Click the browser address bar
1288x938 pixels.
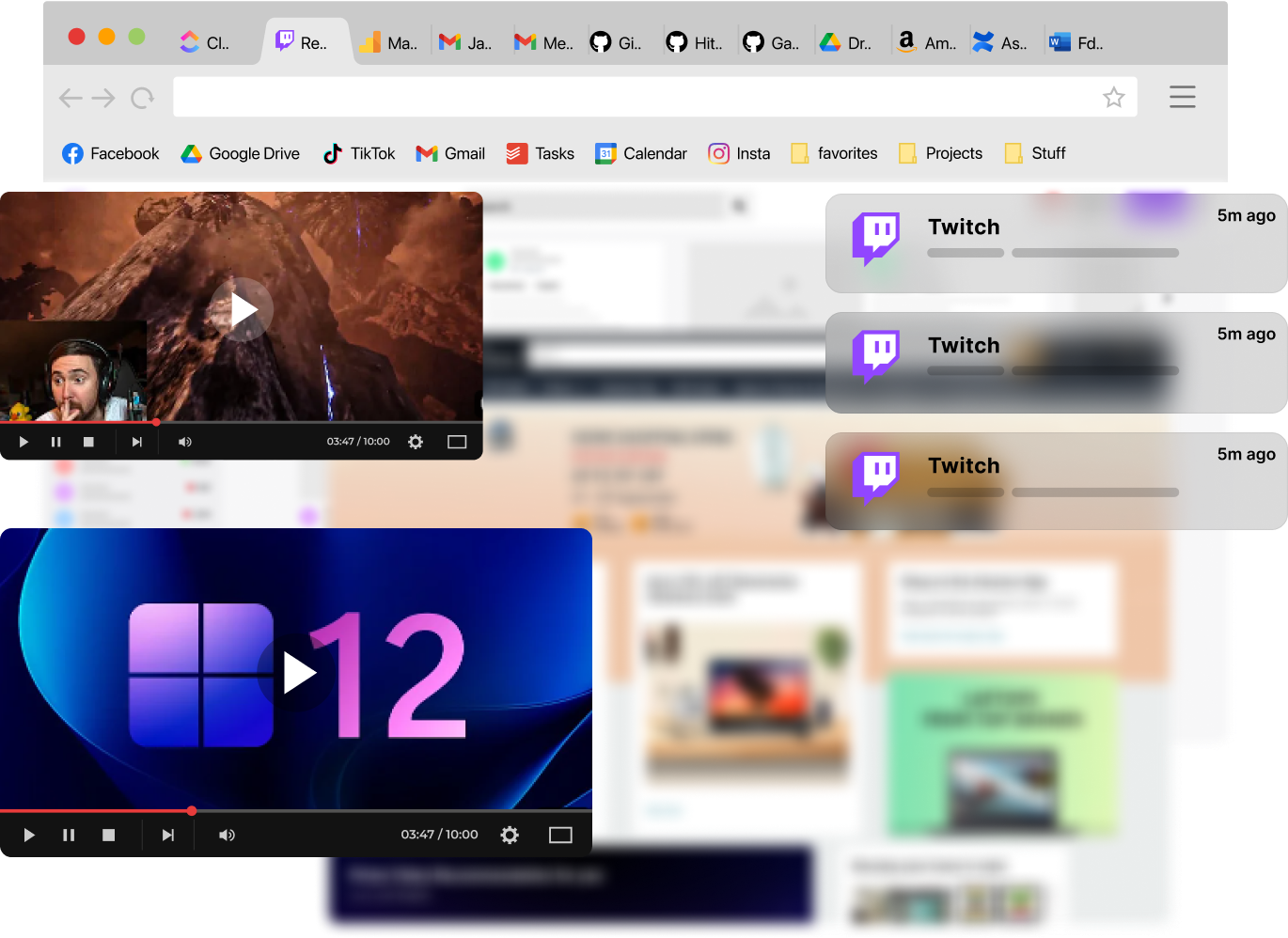coord(654,97)
